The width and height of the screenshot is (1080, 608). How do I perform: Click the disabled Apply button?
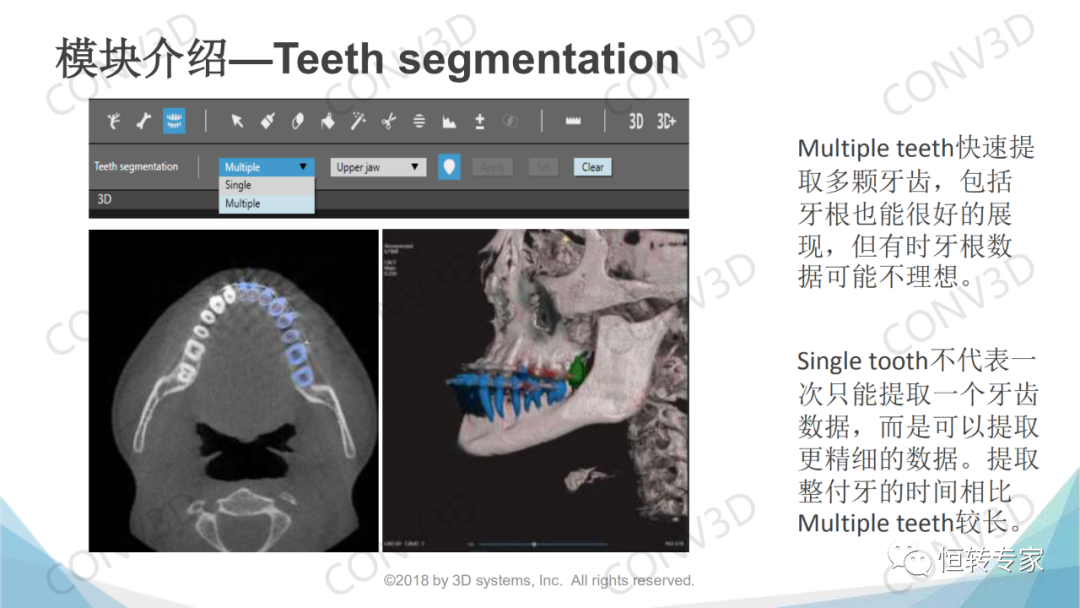(492, 167)
